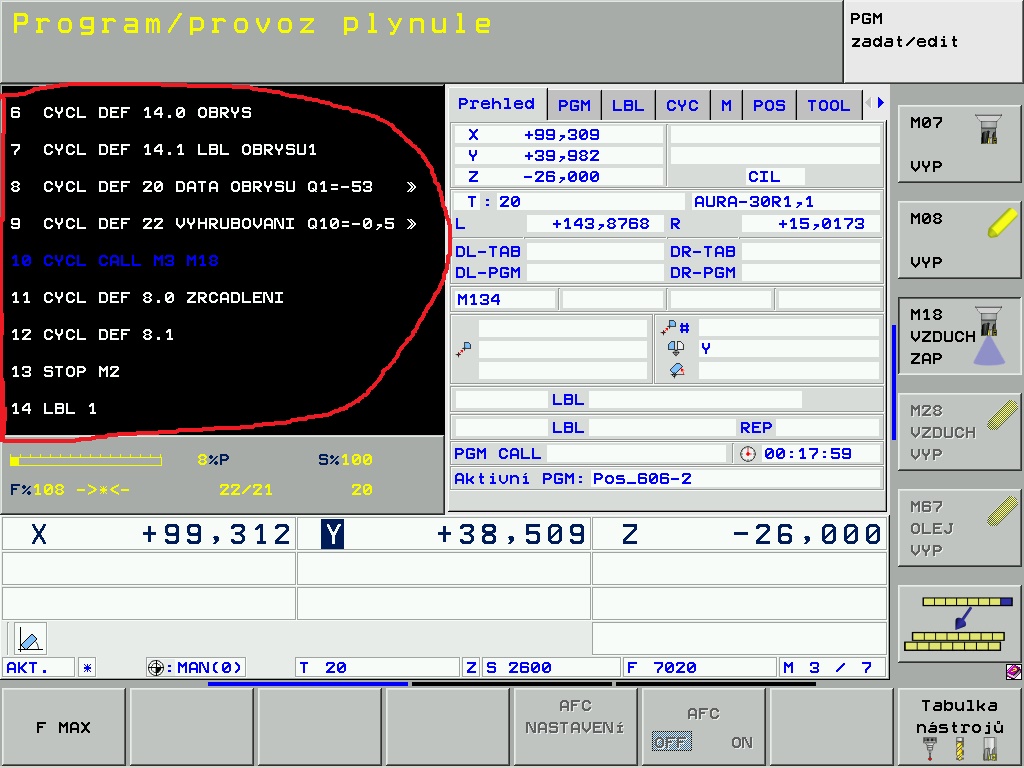The image size is (1024, 768).
Task: Expand the CYCL DEF 22 VYHRUBOVANI line
Action: (411, 224)
